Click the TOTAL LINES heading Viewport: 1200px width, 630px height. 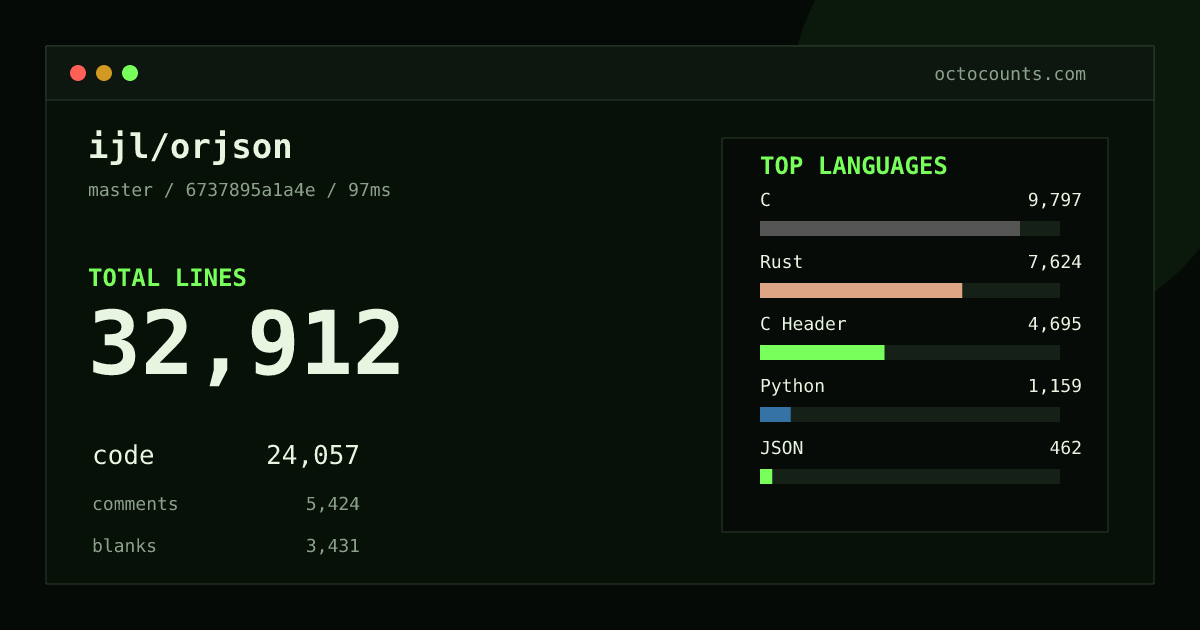click(167, 278)
